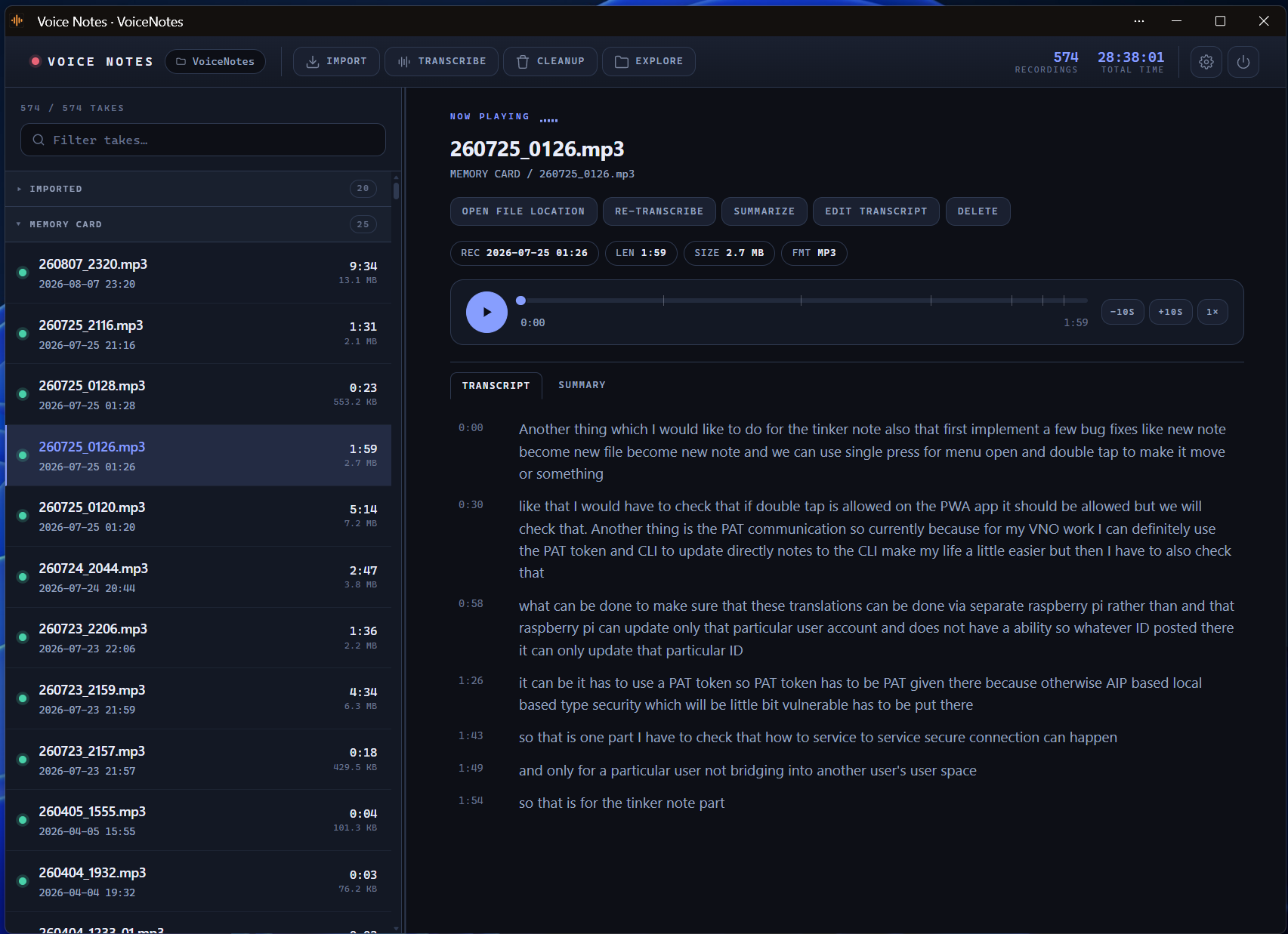Click the Import download icon button

(x=336, y=61)
